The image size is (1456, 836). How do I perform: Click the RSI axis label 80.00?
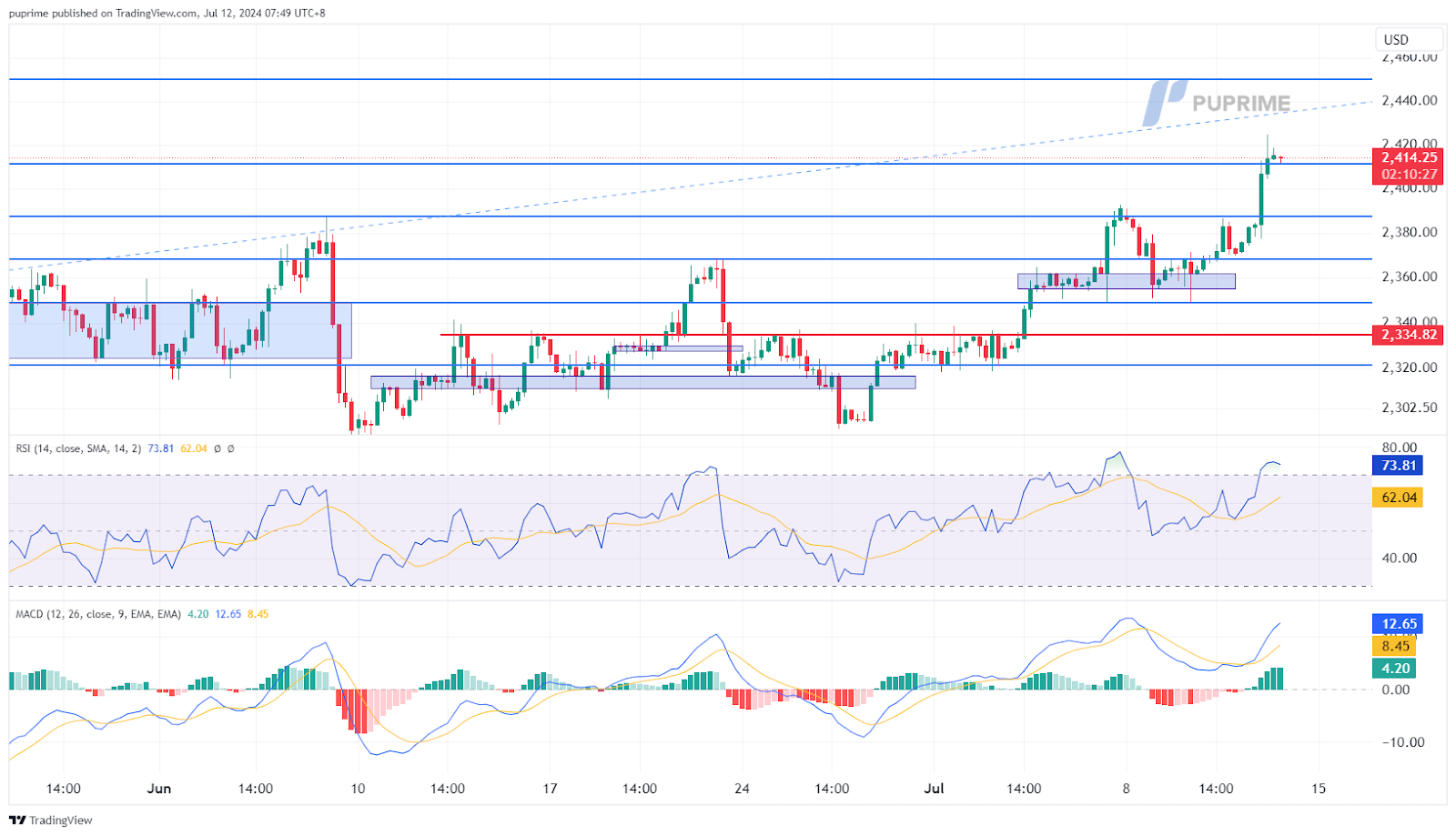click(1400, 448)
